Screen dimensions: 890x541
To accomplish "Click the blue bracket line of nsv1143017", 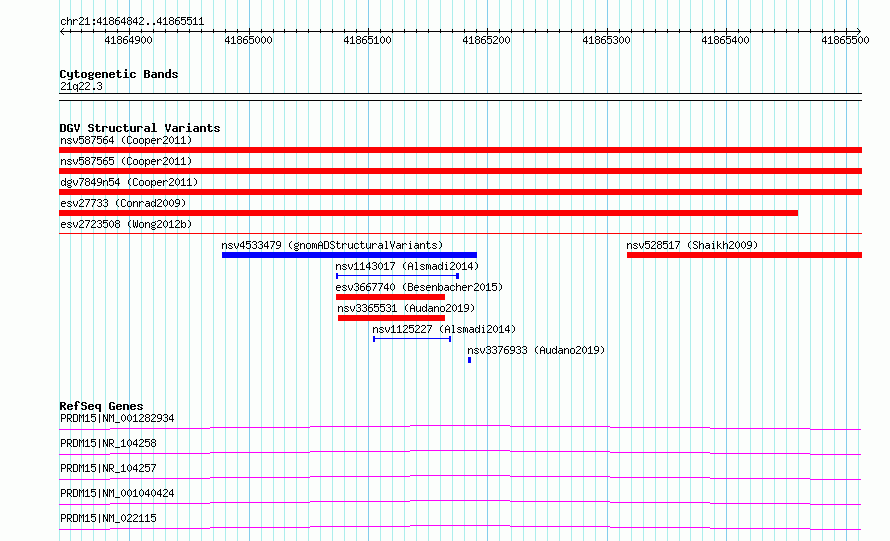I will (397, 276).
